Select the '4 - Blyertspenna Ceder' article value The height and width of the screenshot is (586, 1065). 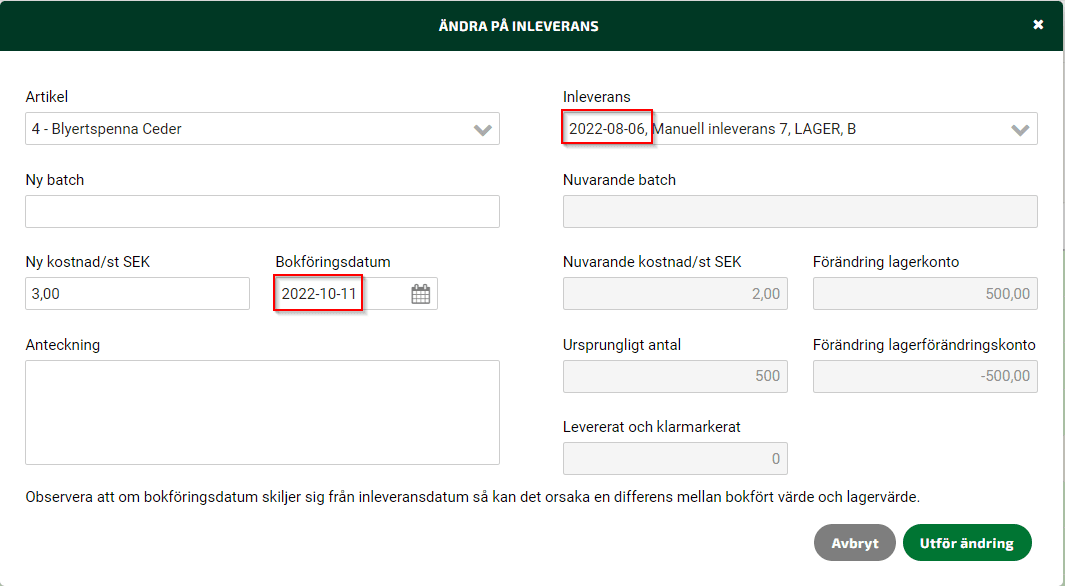click(x=107, y=129)
